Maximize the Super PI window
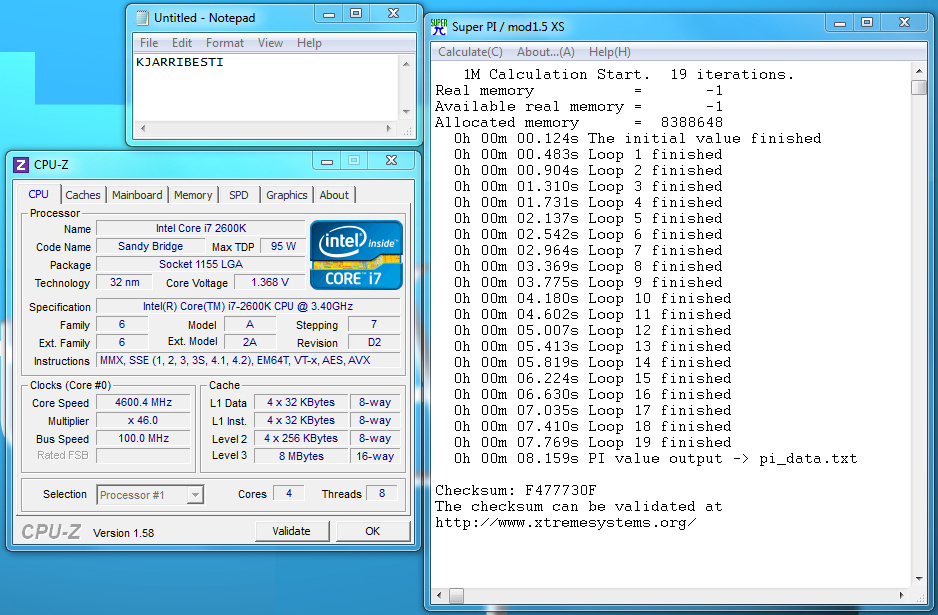The image size is (938, 615). 866,23
